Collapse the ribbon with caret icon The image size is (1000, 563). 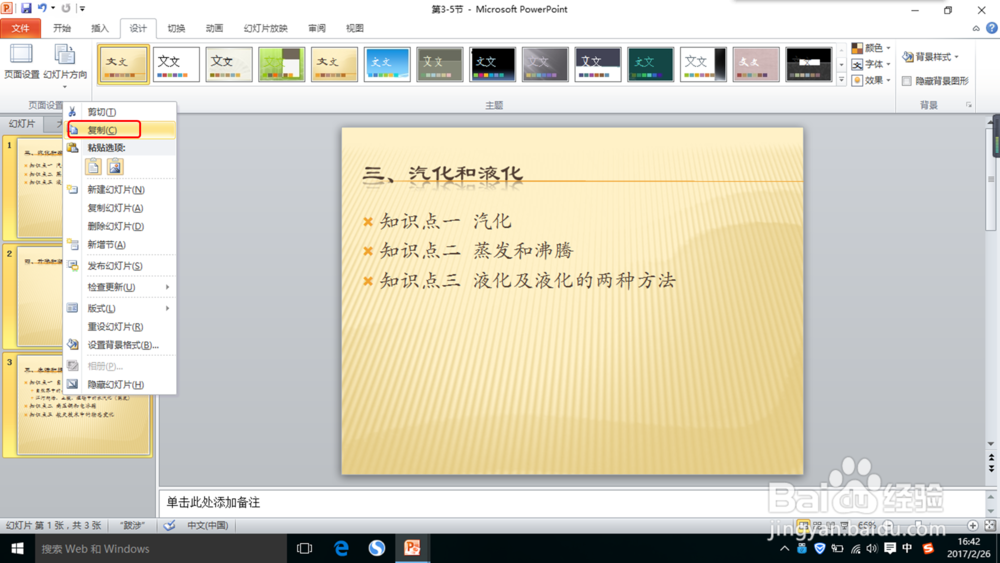click(x=976, y=28)
